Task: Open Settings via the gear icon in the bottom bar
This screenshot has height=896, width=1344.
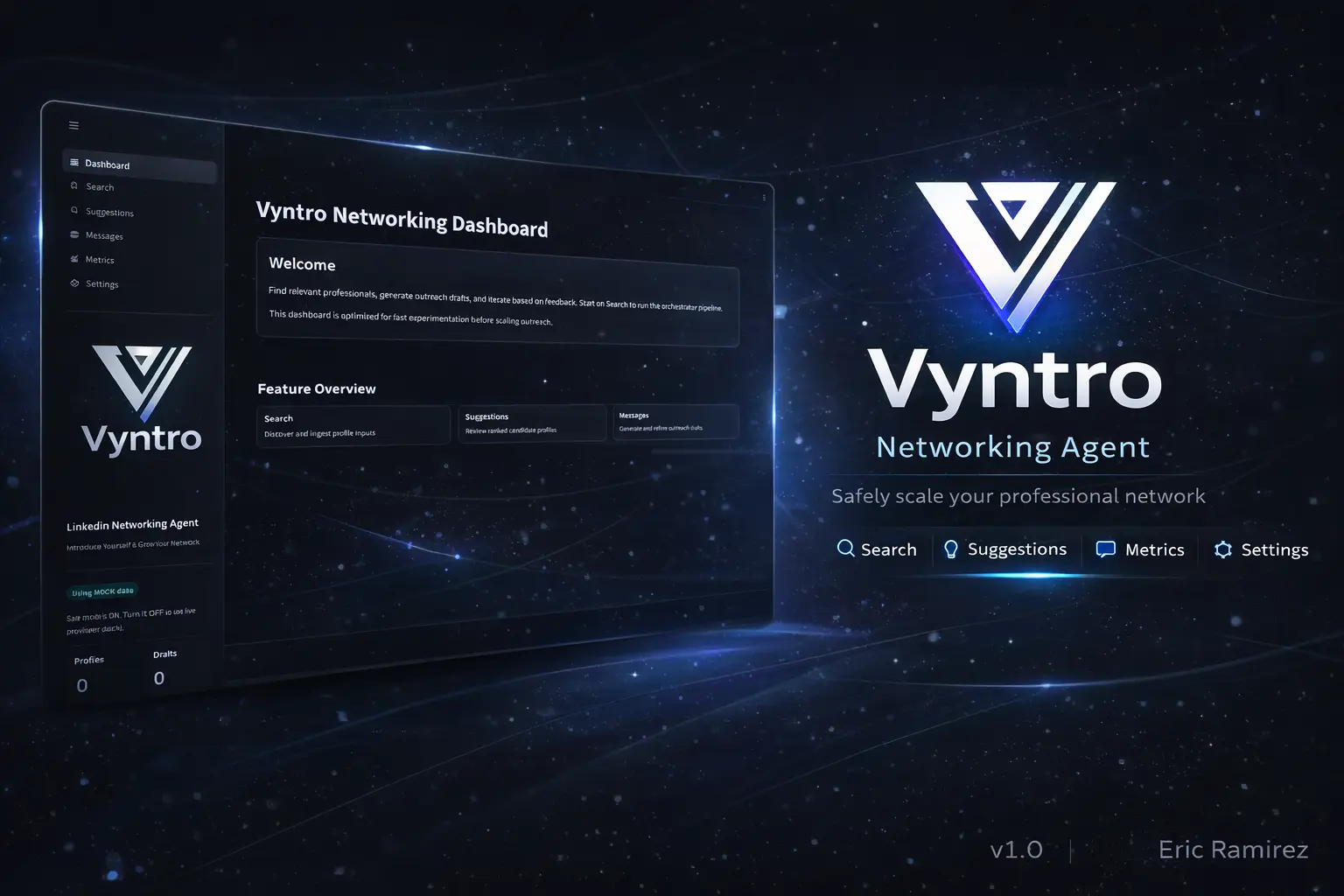Action: click(x=1222, y=549)
